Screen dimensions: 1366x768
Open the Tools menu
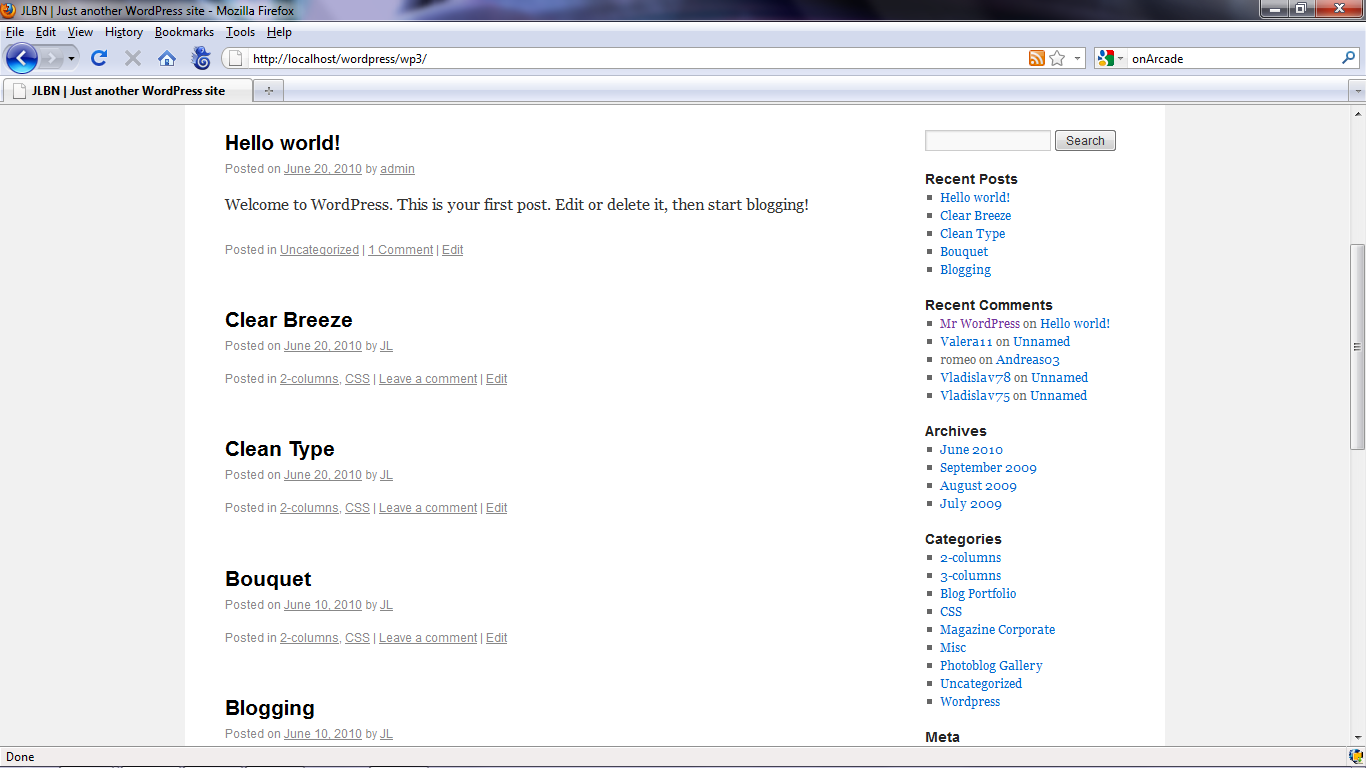point(240,32)
